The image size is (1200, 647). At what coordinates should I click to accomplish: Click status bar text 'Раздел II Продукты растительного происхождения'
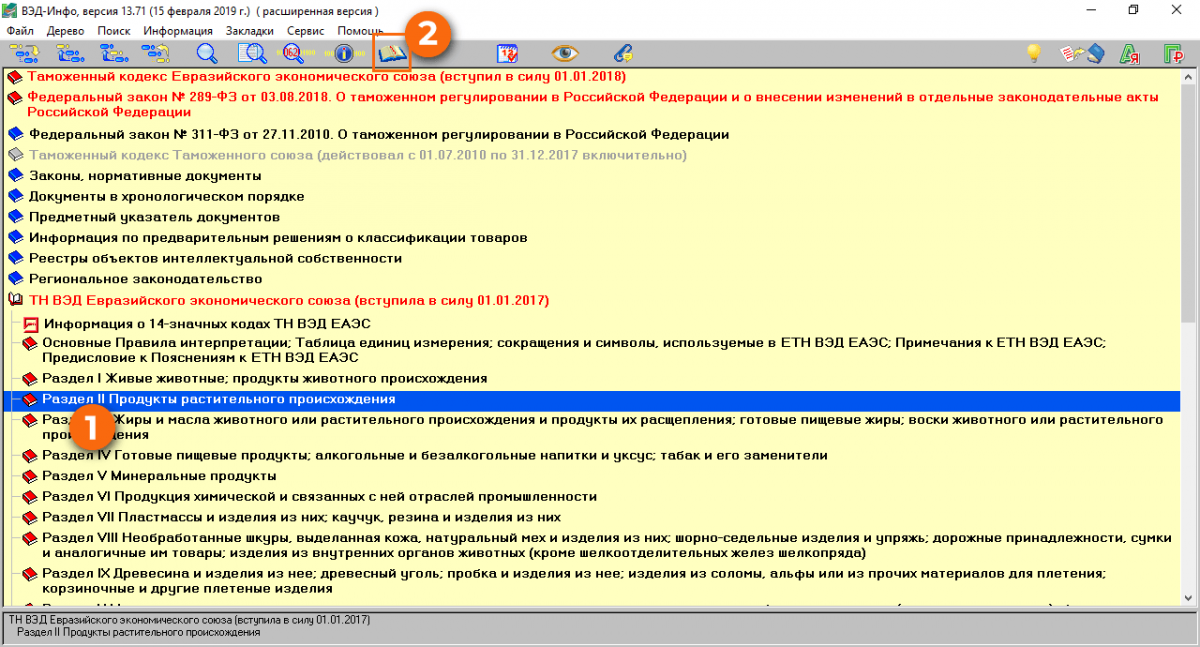pos(139,633)
